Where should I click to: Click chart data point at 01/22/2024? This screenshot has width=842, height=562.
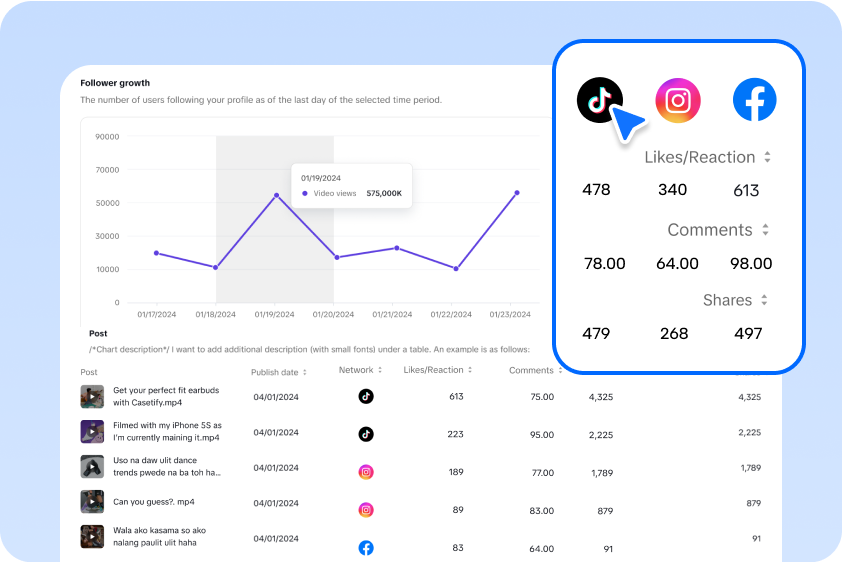[x=456, y=269]
